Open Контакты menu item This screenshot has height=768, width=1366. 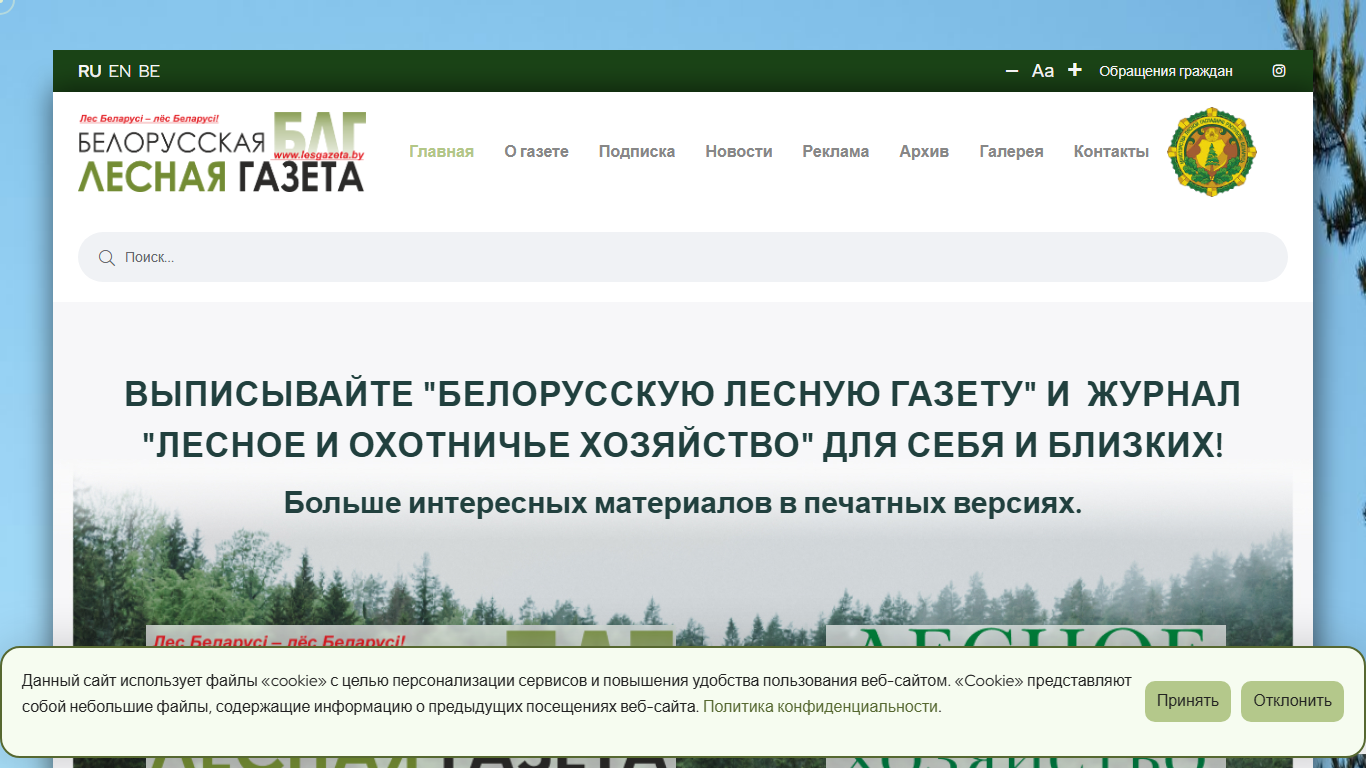point(1111,152)
